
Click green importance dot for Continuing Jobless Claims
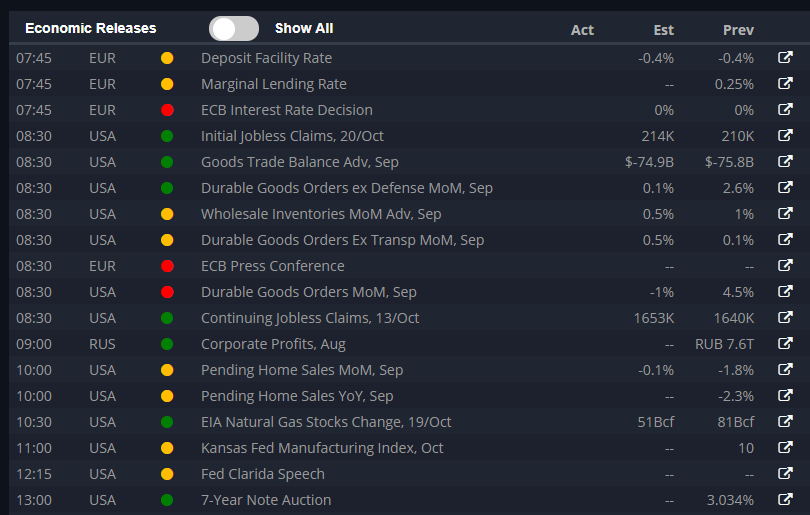point(167,318)
